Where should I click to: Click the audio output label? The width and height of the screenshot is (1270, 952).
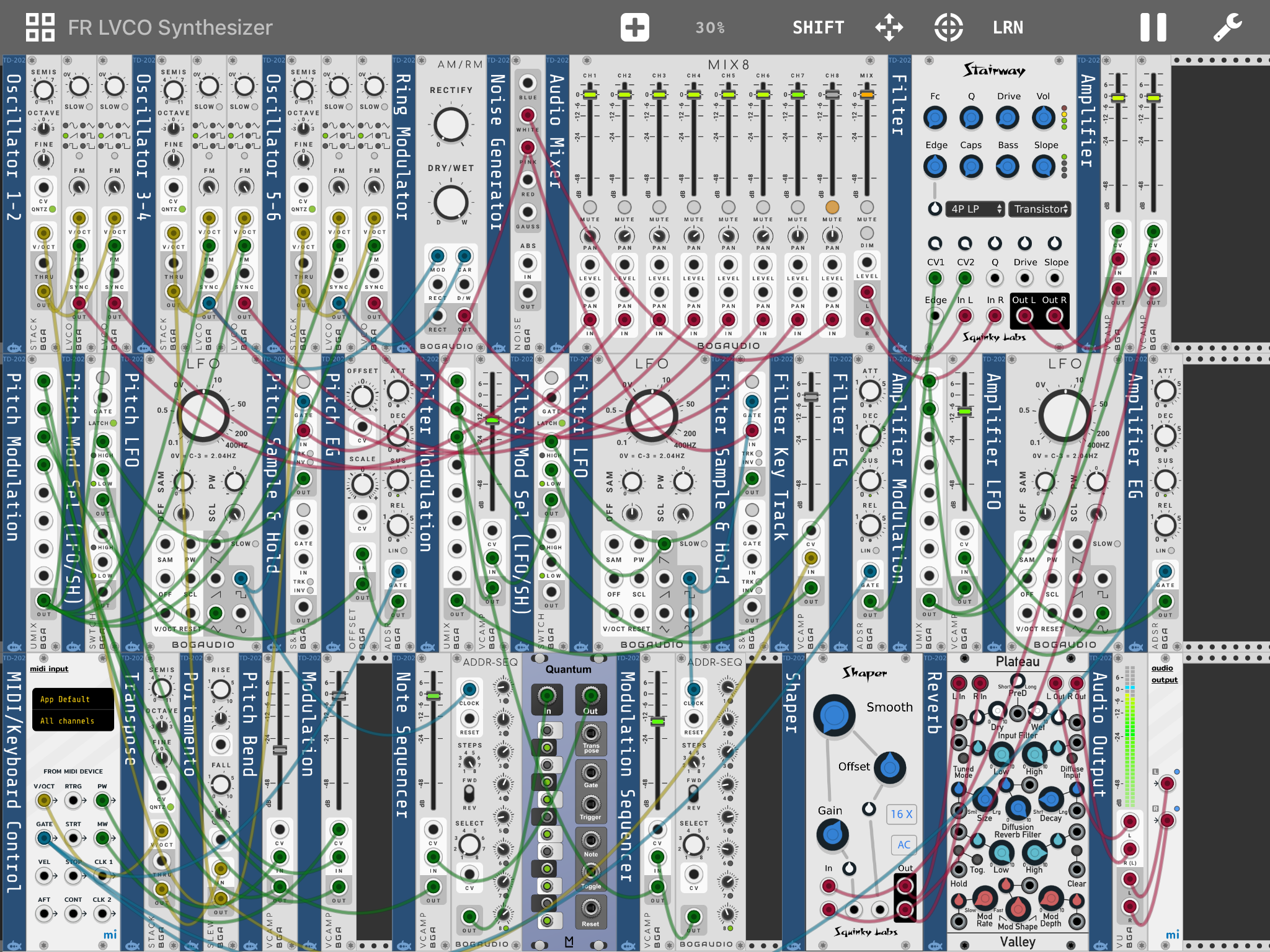[1165, 674]
